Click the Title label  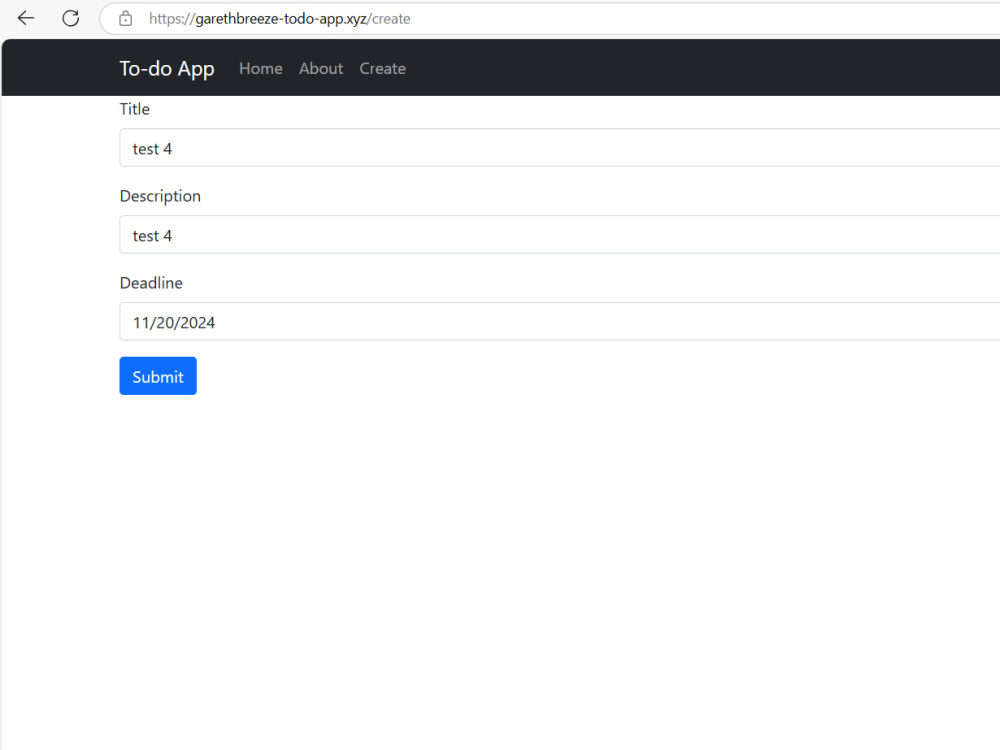135,109
